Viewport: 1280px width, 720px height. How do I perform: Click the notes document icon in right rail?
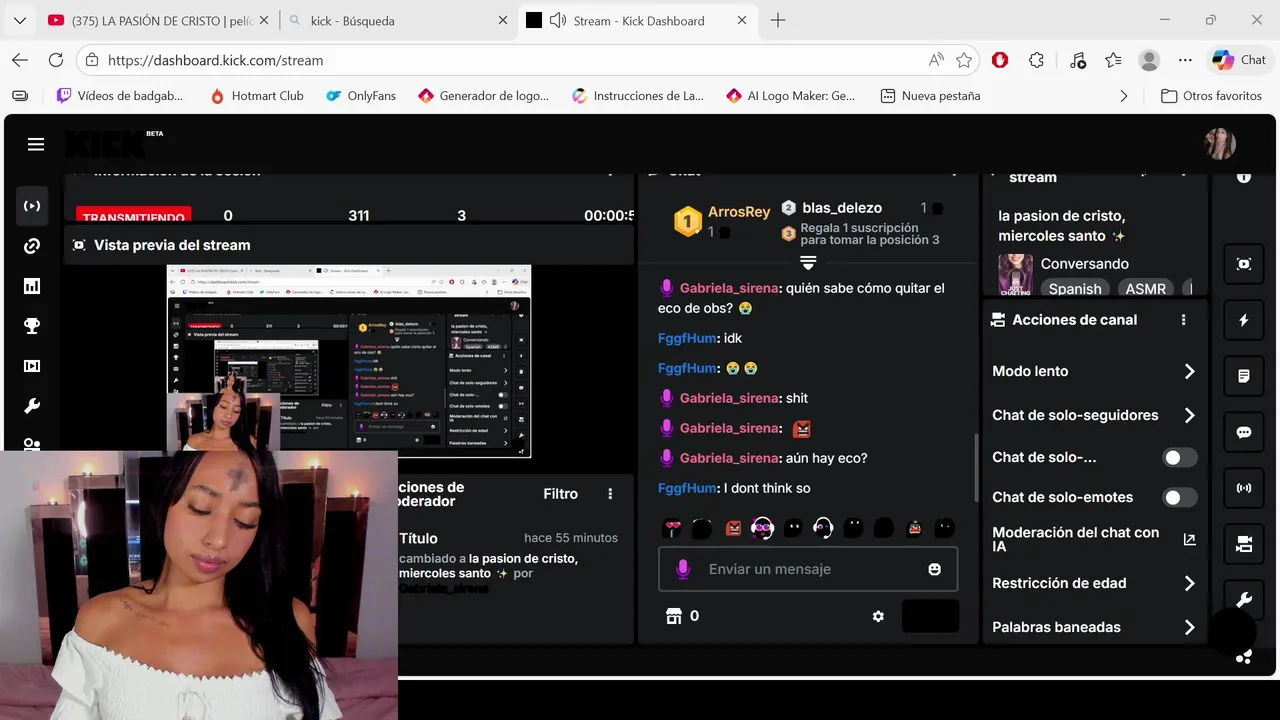(1244, 376)
